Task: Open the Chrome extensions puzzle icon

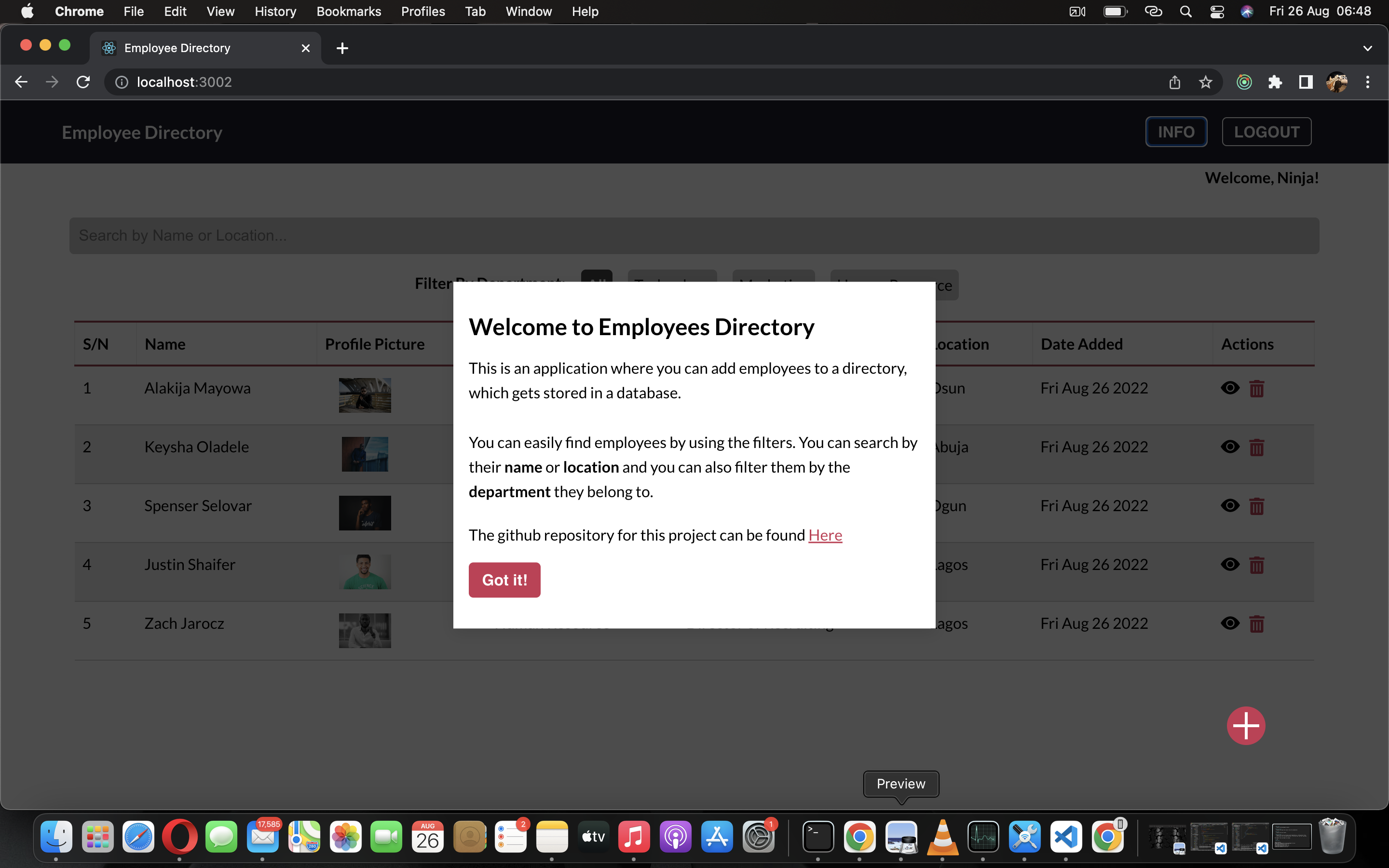Action: 1275,82
